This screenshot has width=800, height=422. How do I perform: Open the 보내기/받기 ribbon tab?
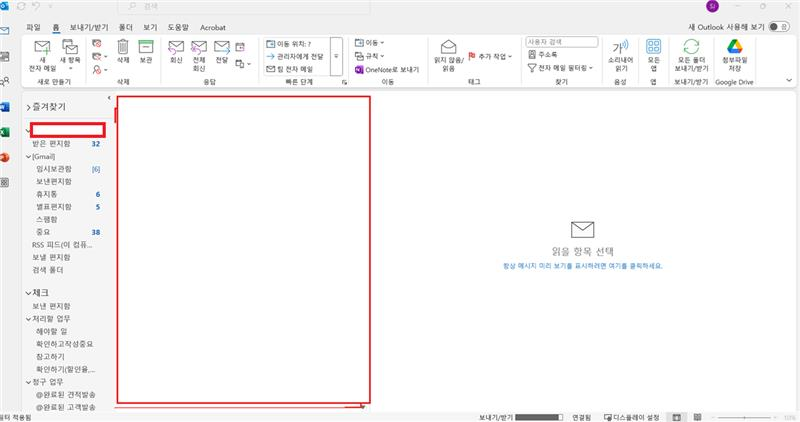point(89,28)
